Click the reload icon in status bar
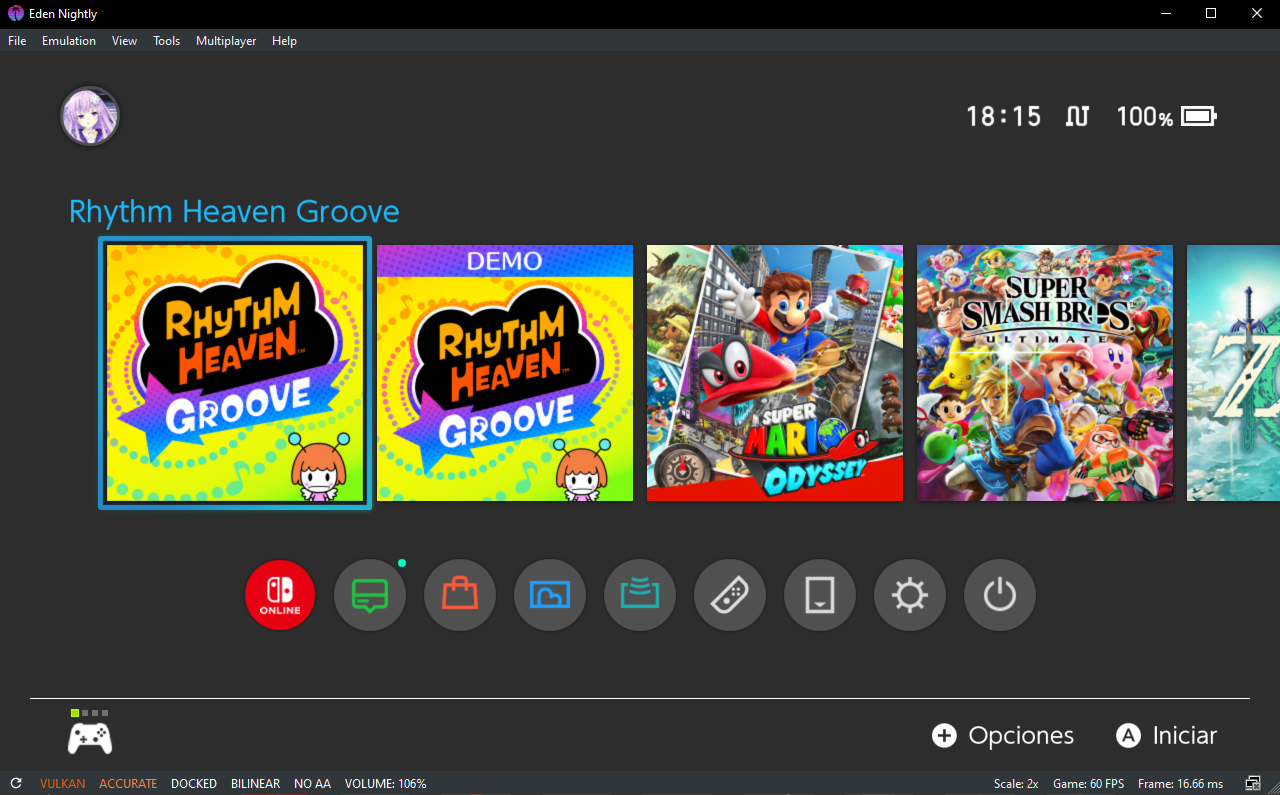1280x795 pixels. point(16,784)
